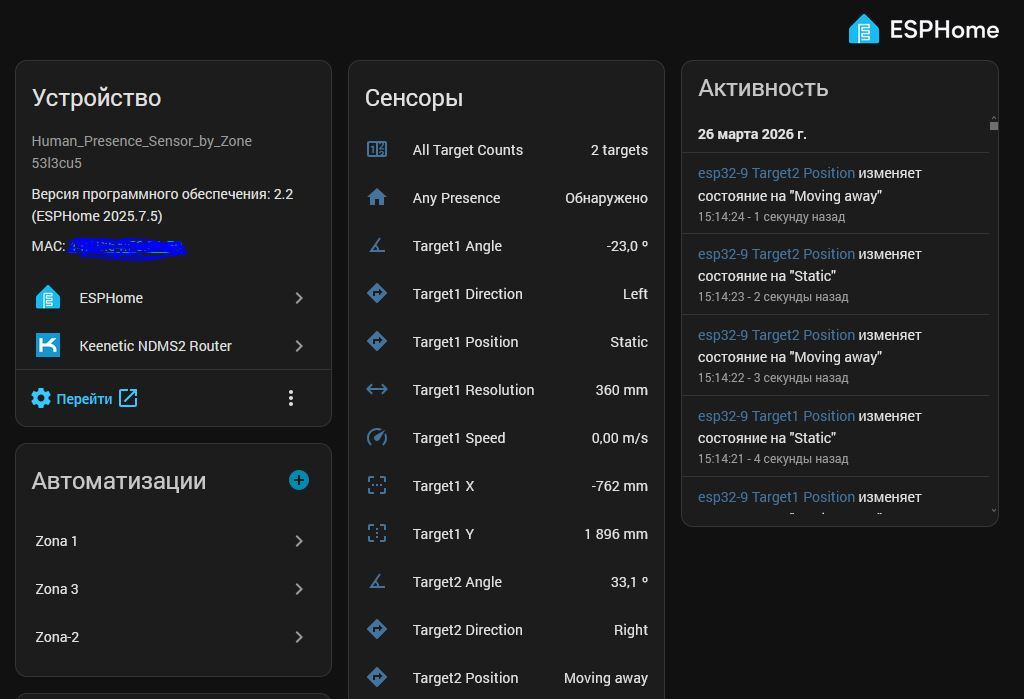Image resolution: width=1024 pixels, height=699 pixels.
Task: Open the three-dot device menu
Action: [x=291, y=398]
